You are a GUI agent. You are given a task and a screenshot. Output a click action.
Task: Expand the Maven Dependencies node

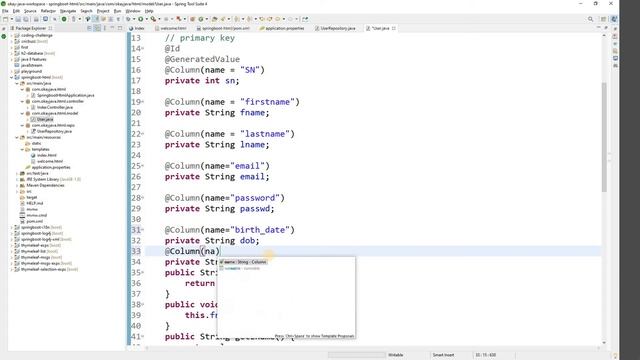tap(17, 185)
